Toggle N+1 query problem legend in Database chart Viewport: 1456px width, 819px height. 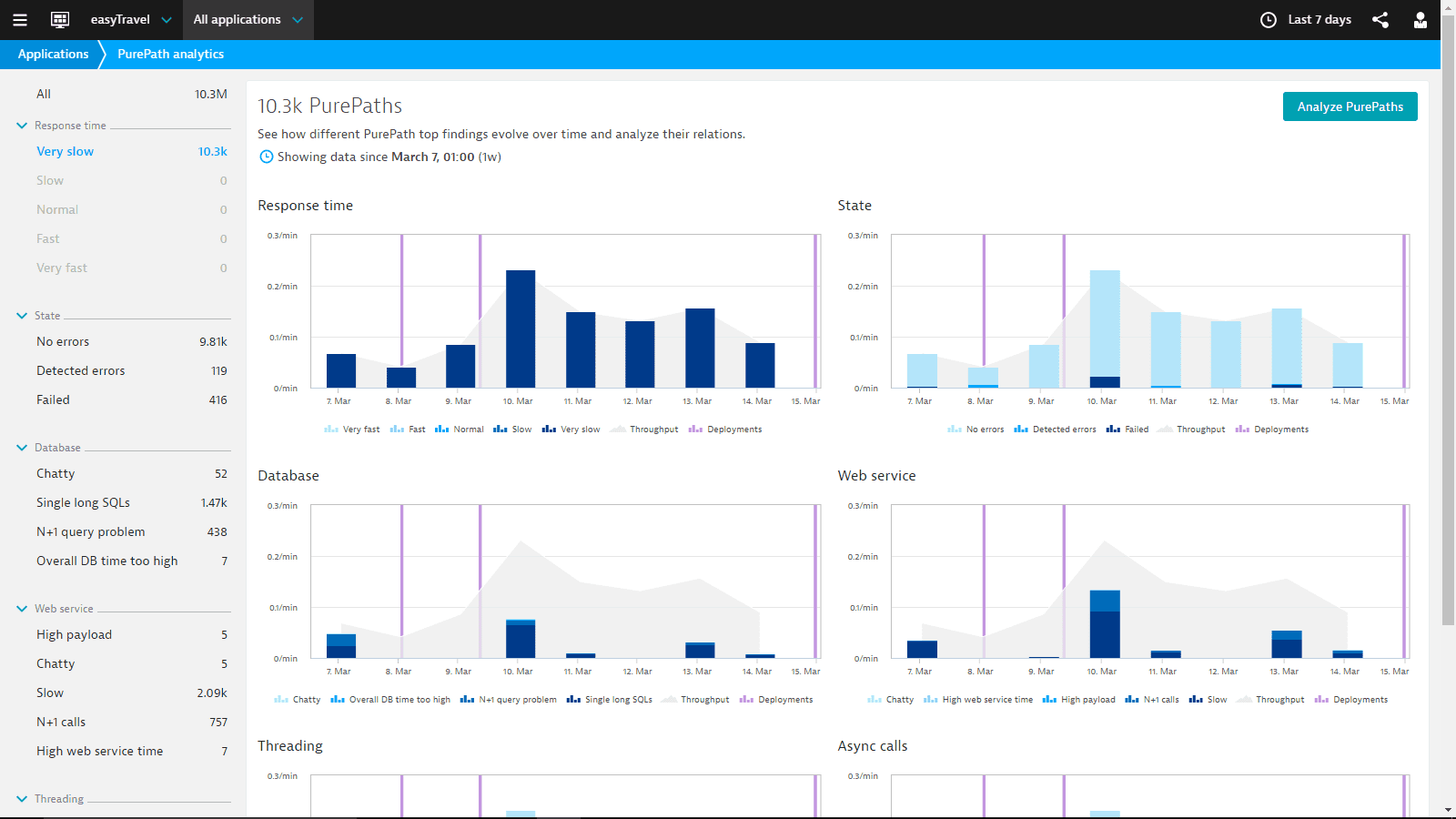coord(509,700)
